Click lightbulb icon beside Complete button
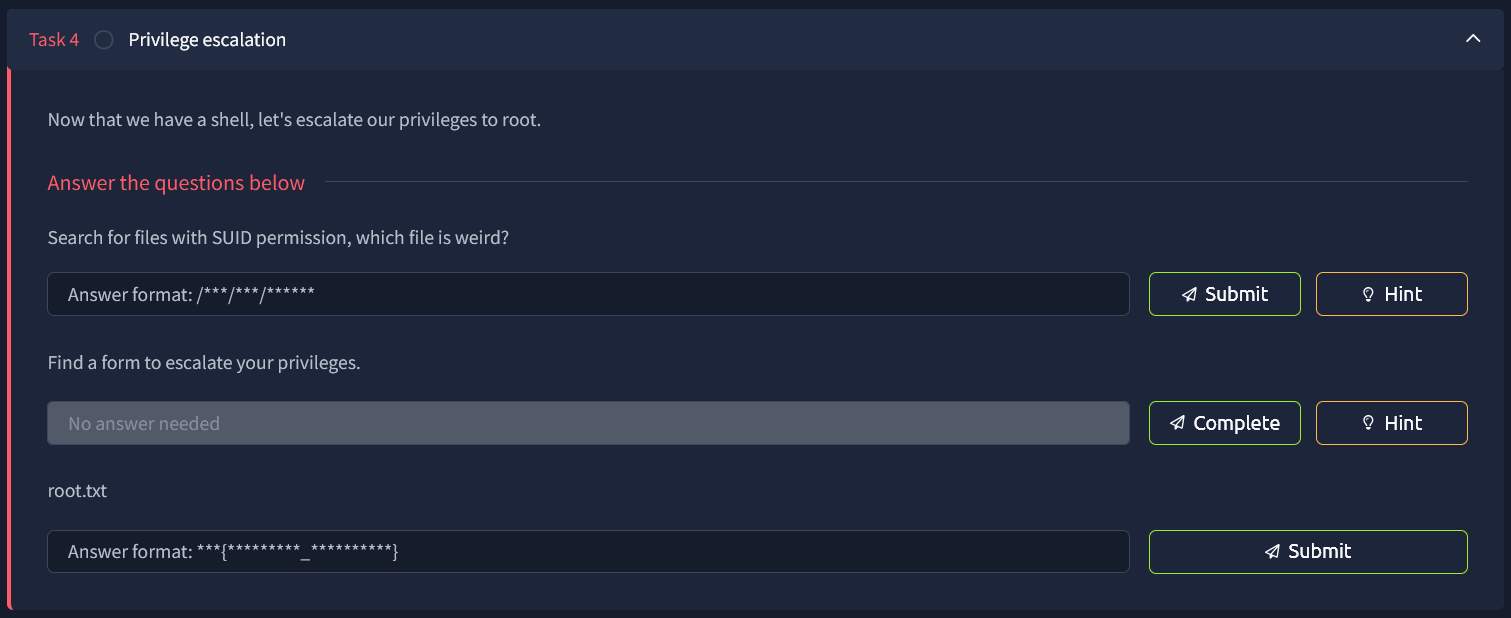The width and height of the screenshot is (1511, 618). [x=1368, y=424]
